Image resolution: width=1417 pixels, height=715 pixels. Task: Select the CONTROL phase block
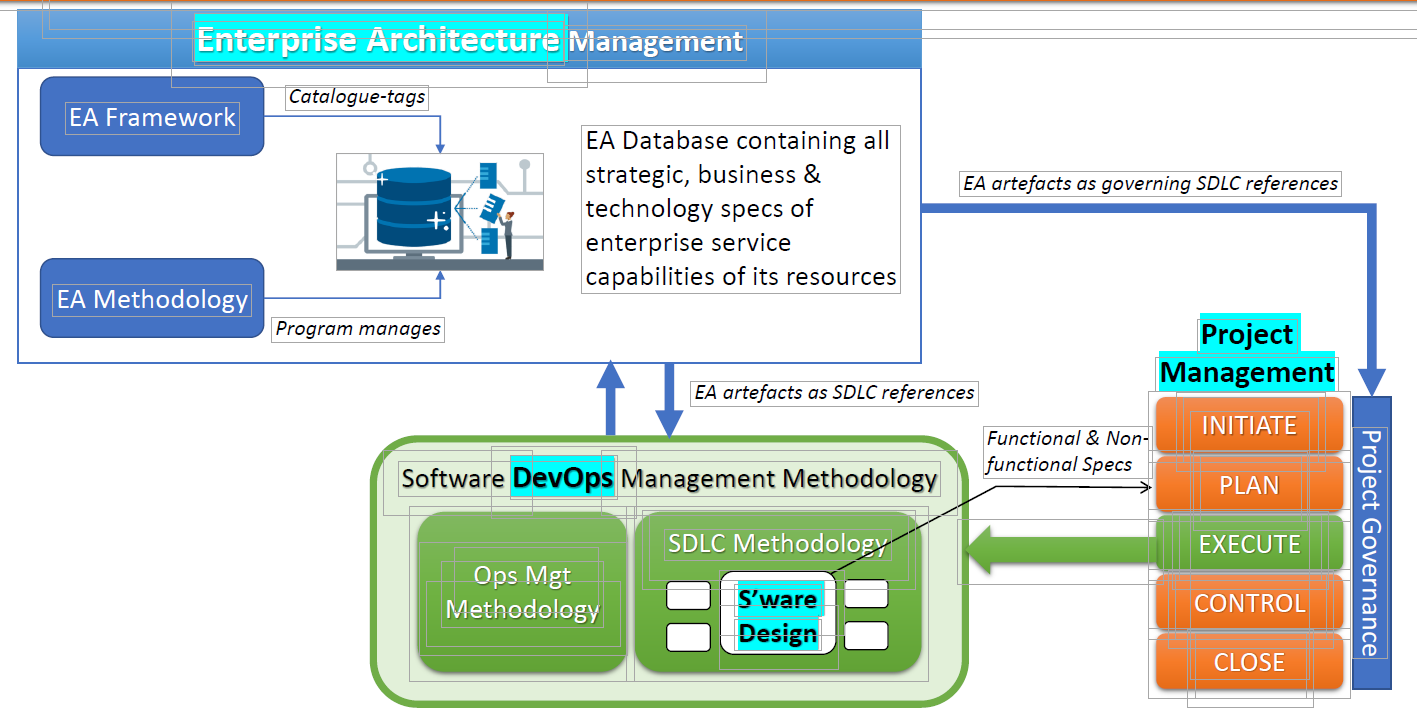click(x=1249, y=603)
